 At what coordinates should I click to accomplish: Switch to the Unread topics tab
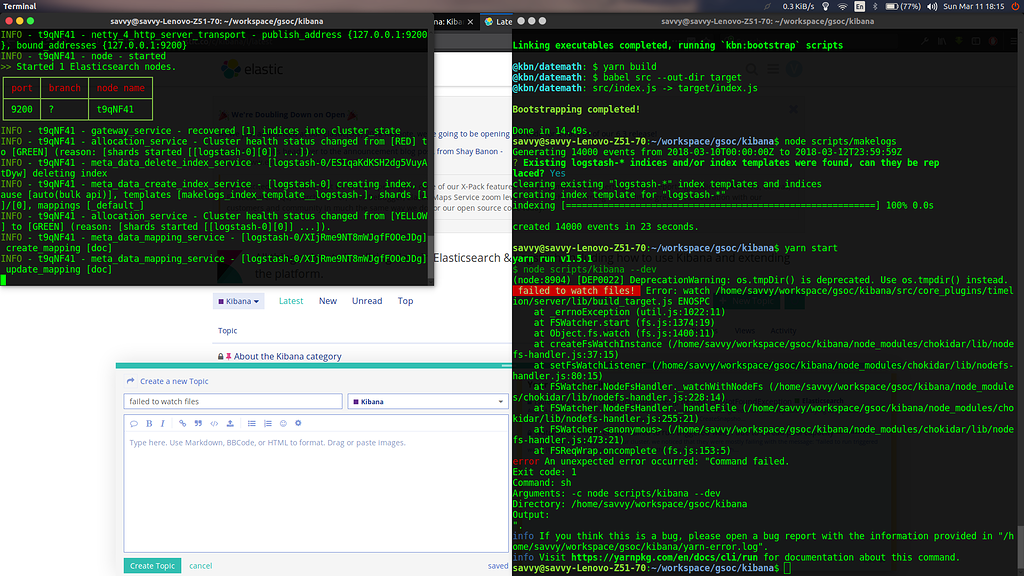click(367, 301)
